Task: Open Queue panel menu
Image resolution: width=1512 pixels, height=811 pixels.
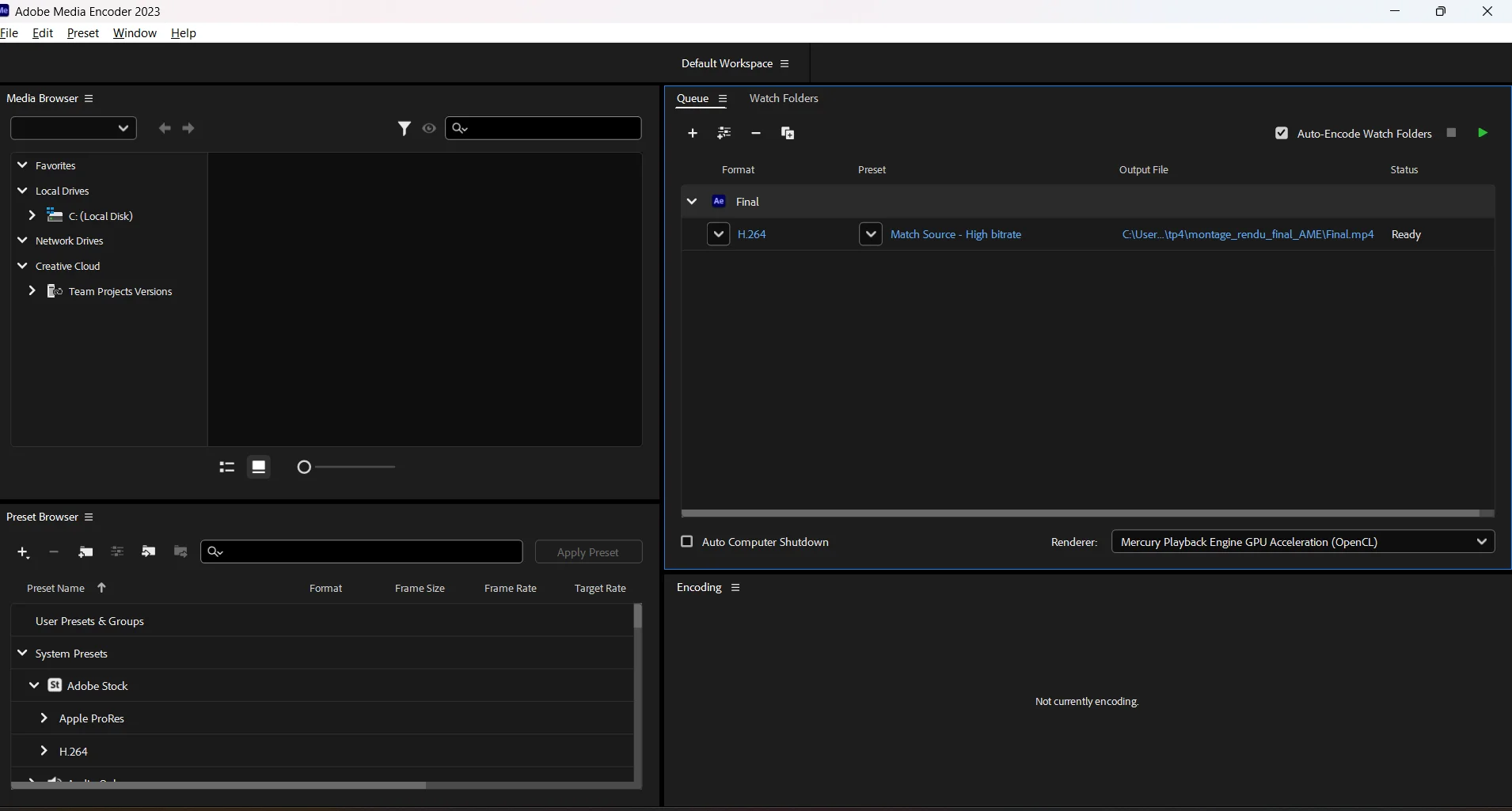Action: pyautogui.click(x=723, y=99)
